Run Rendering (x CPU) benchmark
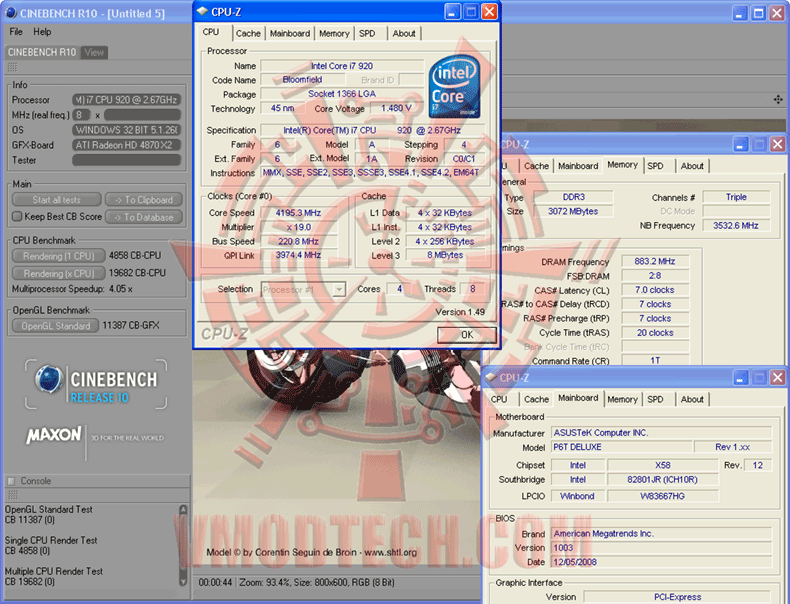 [58, 273]
